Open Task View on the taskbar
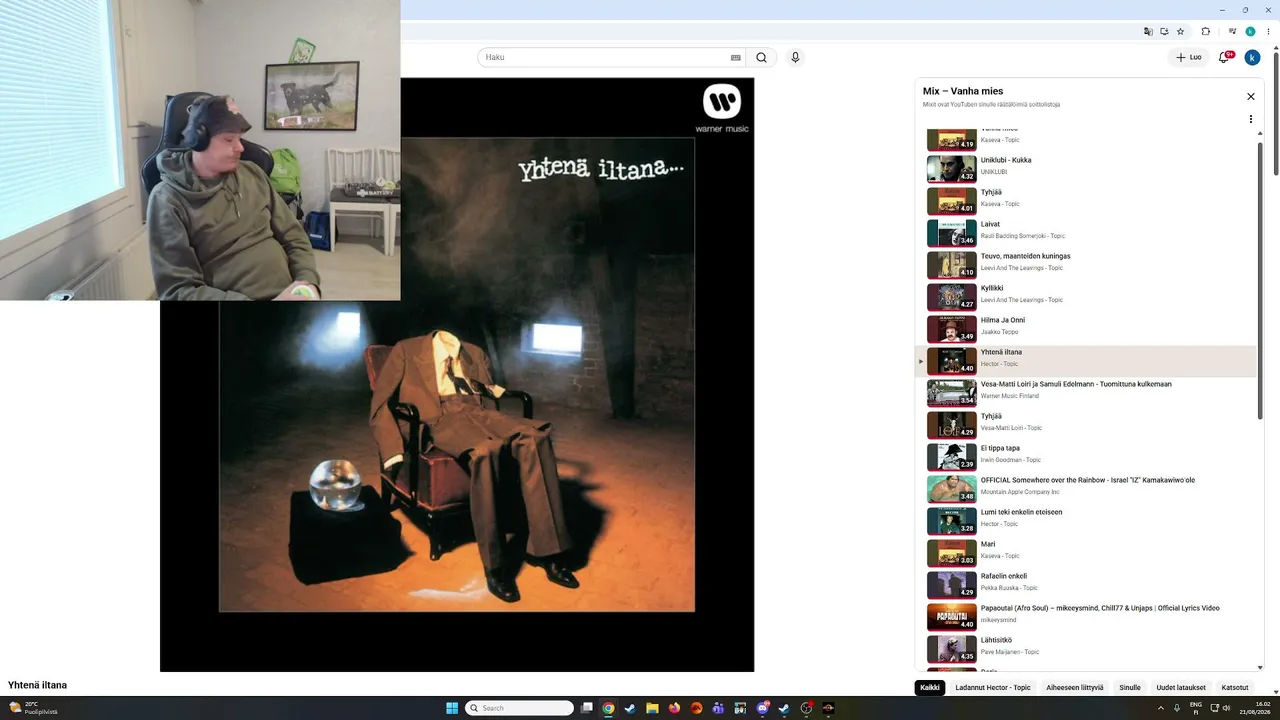Screen dimensions: 1280x720 (587, 708)
